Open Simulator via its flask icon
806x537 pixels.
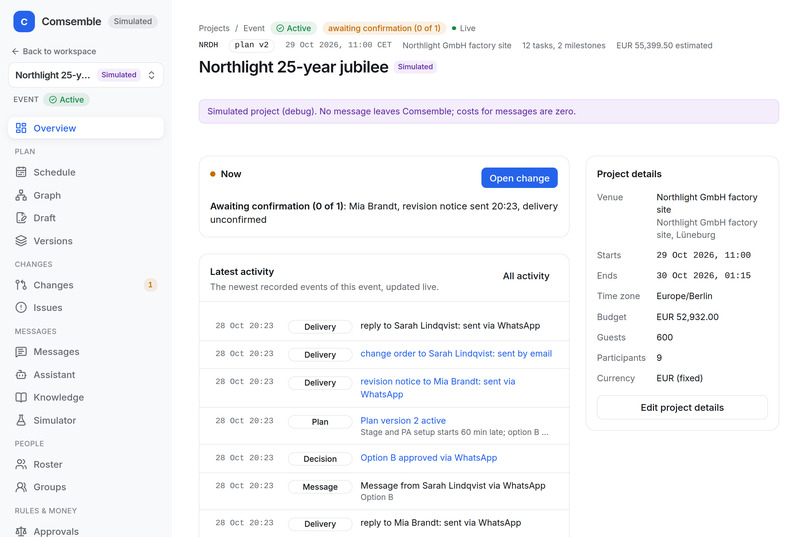[21, 420]
